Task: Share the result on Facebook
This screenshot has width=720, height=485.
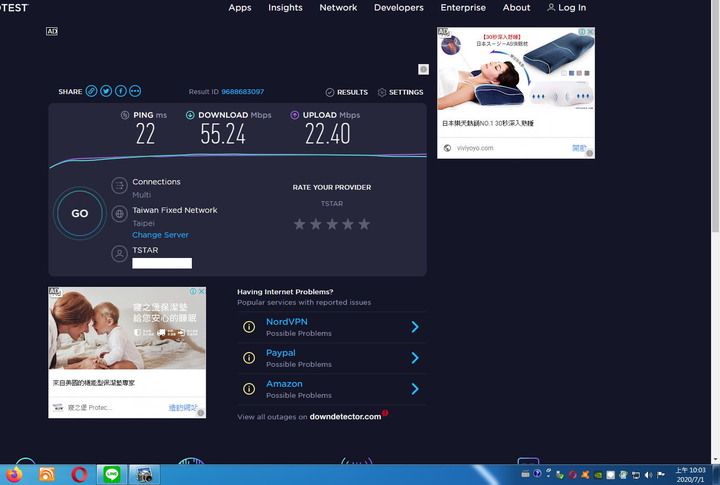Action: pyautogui.click(x=121, y=91)
